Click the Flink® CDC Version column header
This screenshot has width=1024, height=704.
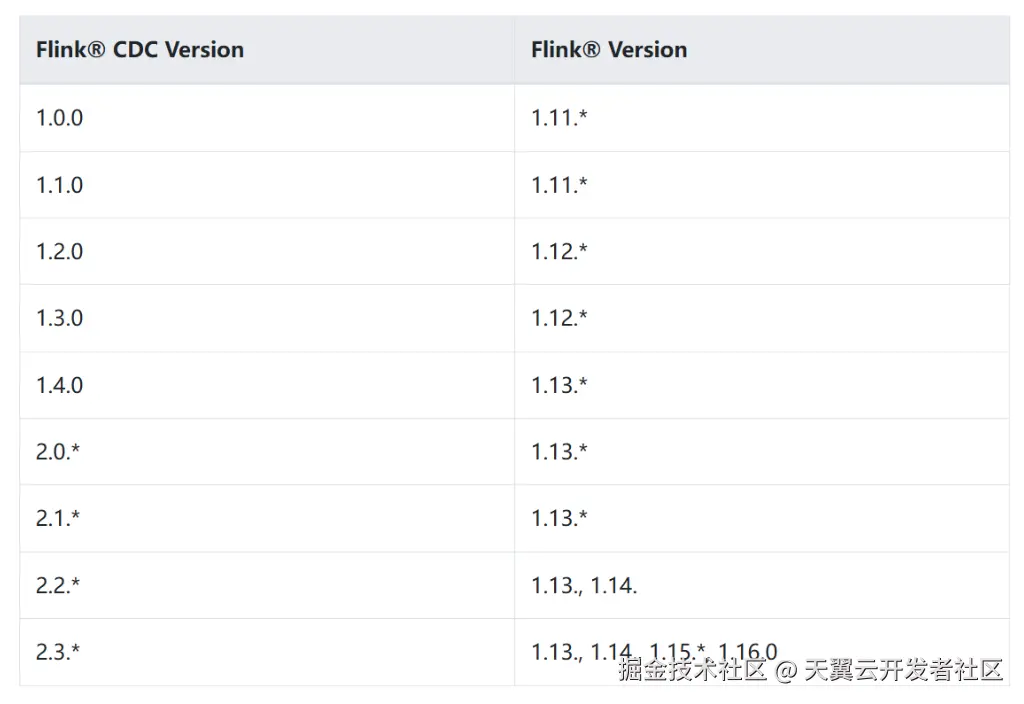point(140,50)
